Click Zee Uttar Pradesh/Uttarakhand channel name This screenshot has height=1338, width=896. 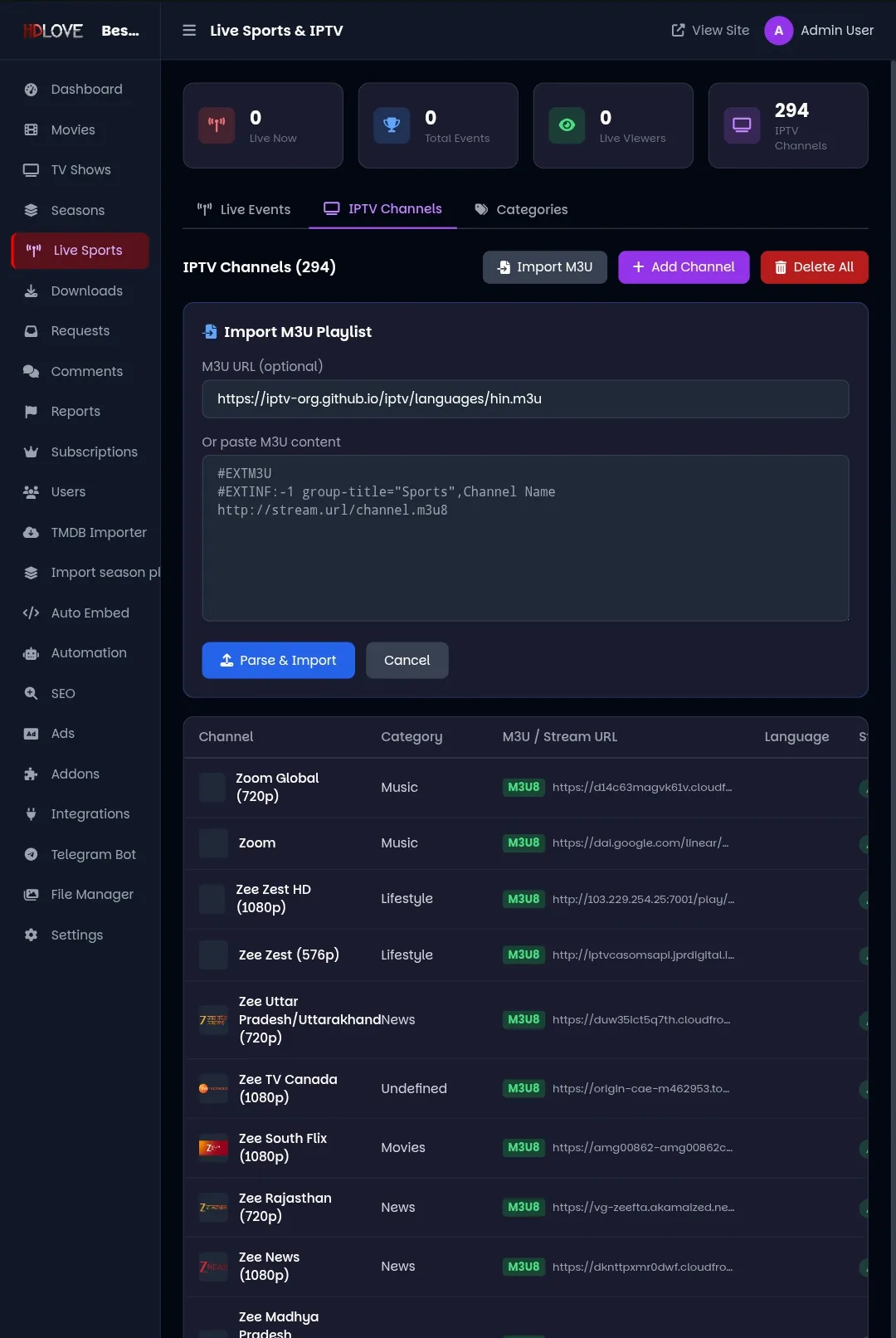click(x=309, y=1020)
